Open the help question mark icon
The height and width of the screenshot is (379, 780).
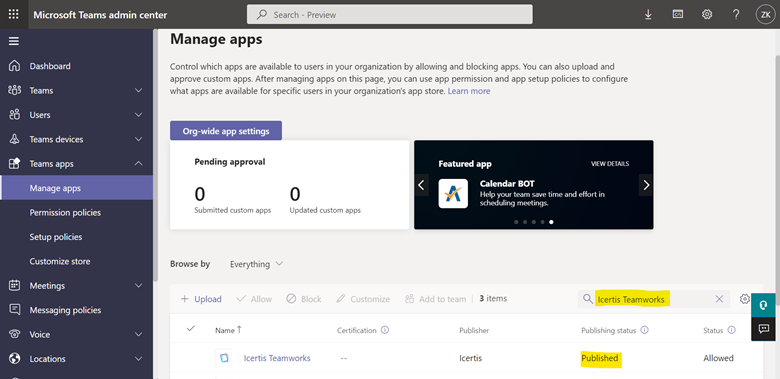coord(736,14)
